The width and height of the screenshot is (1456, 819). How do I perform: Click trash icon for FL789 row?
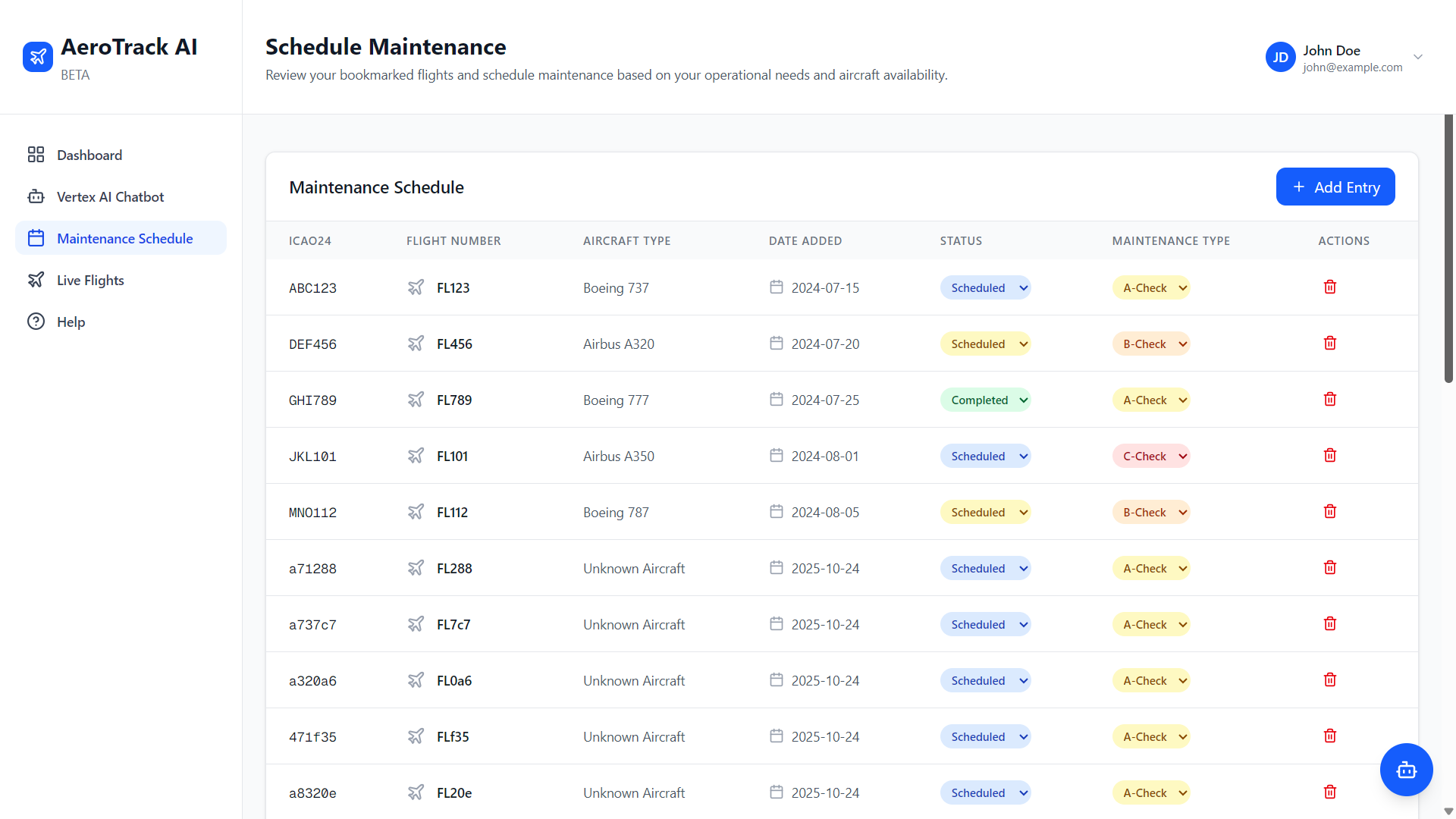[1329, 399]
